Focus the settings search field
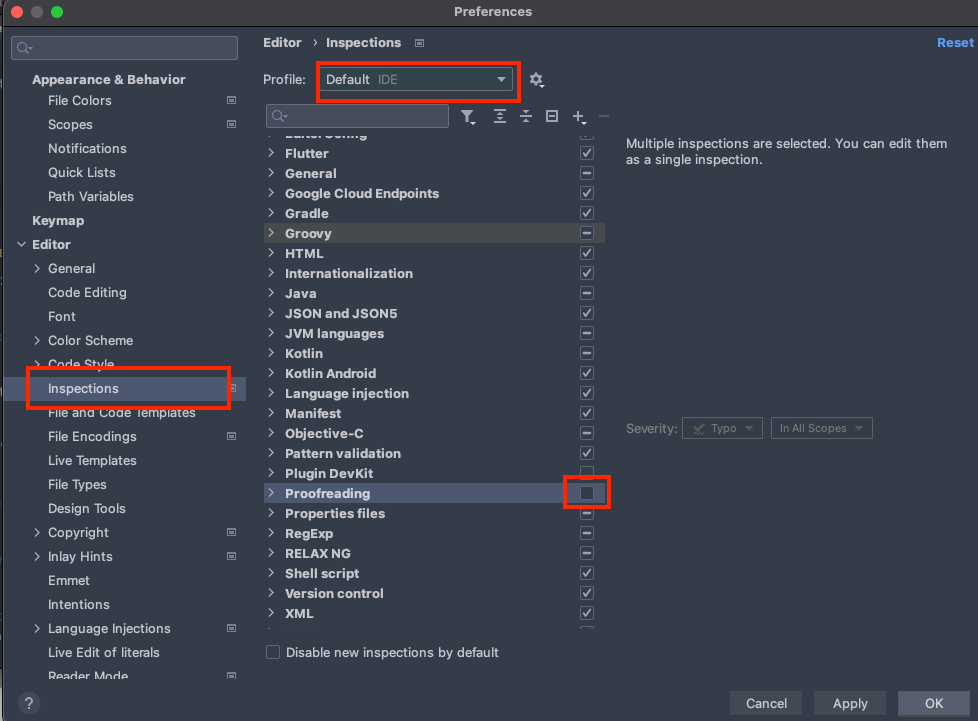The width and height of the screenshot is (978, 721). [124, 48]
